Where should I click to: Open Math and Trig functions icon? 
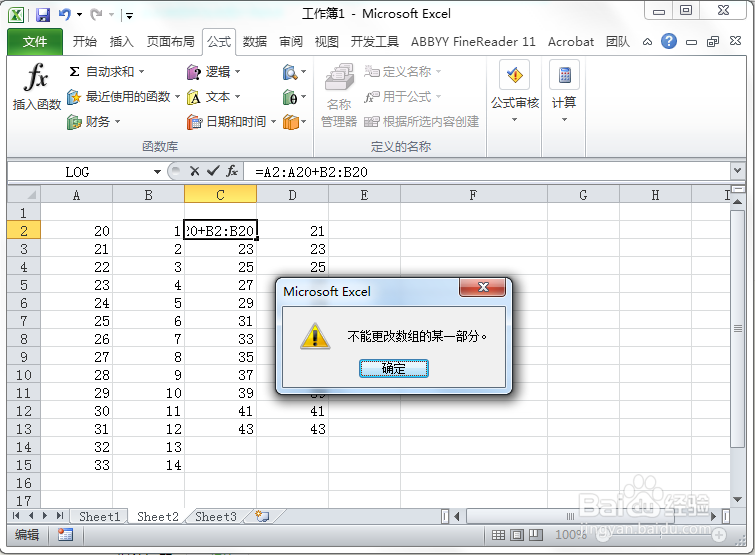[x=294, y=97]
